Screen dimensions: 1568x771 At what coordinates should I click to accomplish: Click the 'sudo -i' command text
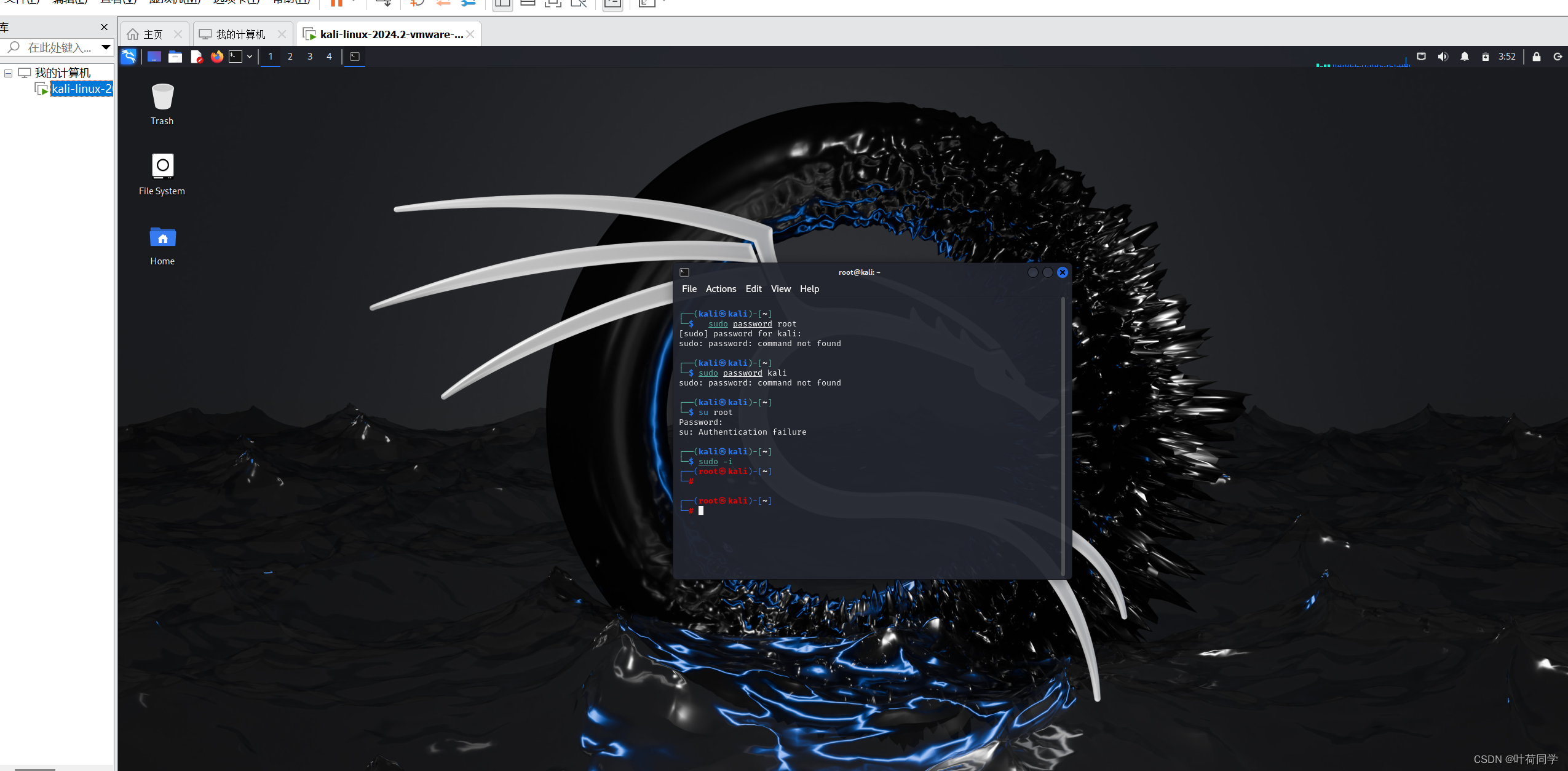[x=715, y=462]
